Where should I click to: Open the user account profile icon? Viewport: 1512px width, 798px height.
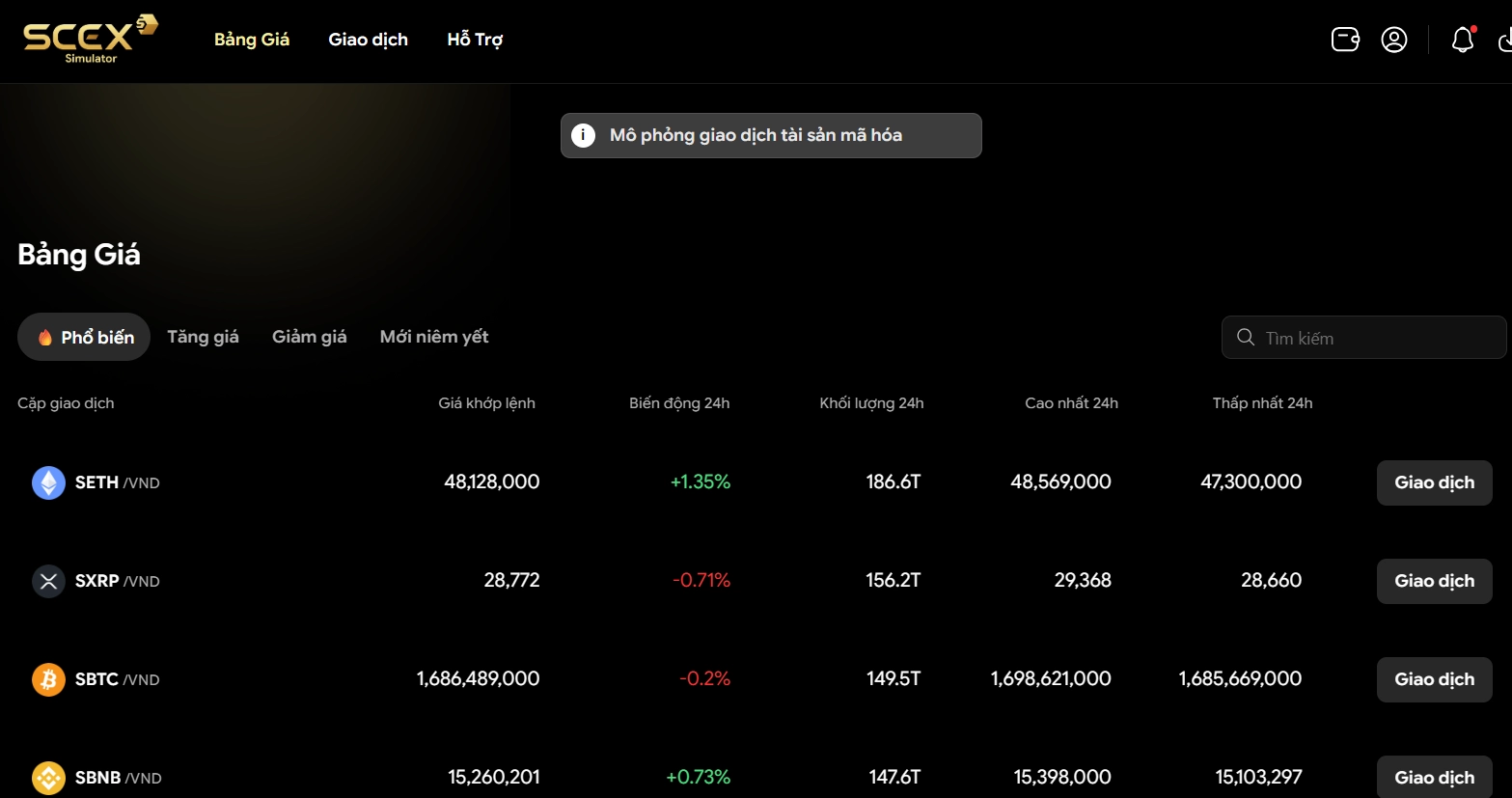click(x=1394, y=40)
